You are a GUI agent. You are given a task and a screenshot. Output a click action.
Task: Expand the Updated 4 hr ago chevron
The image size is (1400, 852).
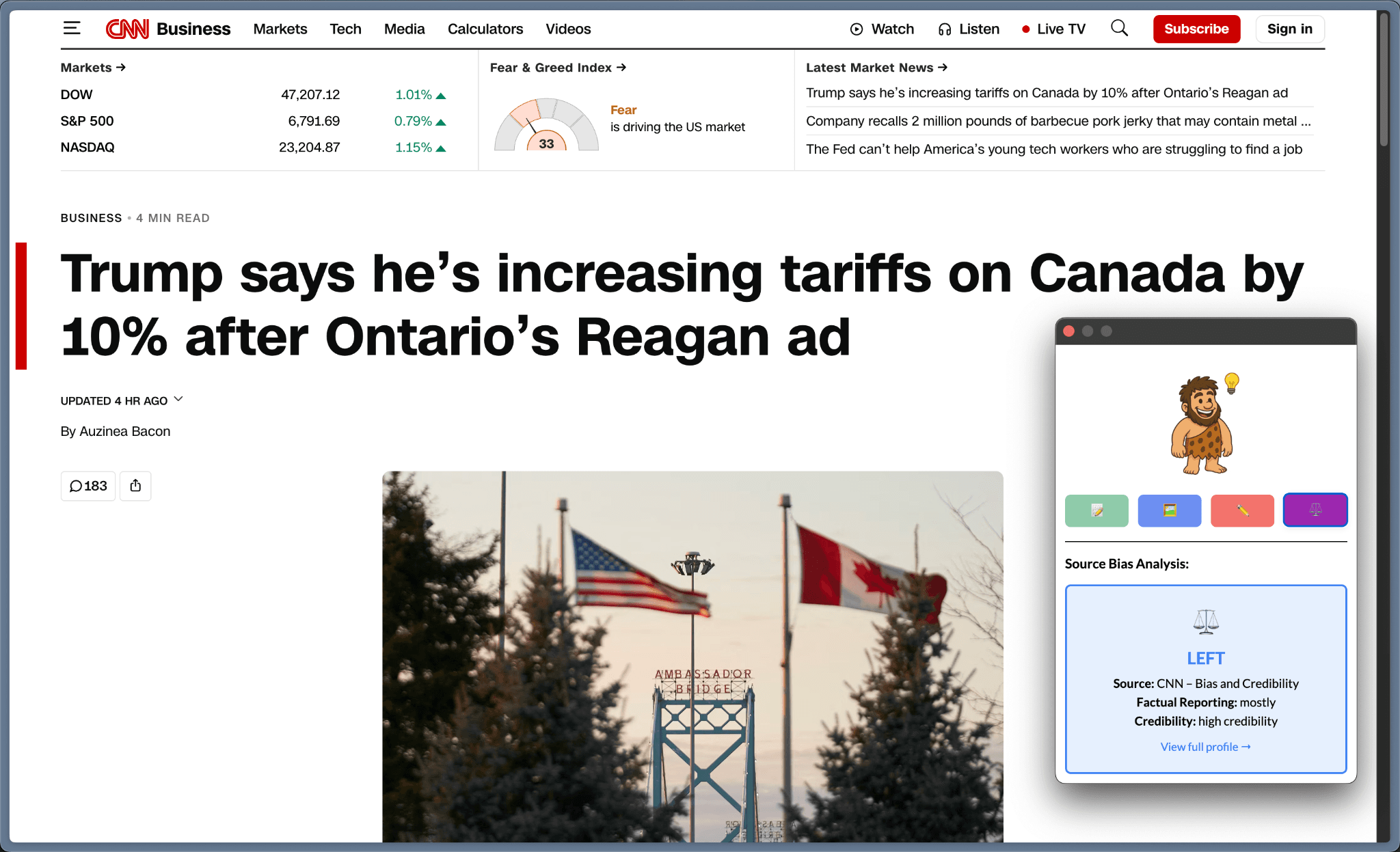pos(178,399)
